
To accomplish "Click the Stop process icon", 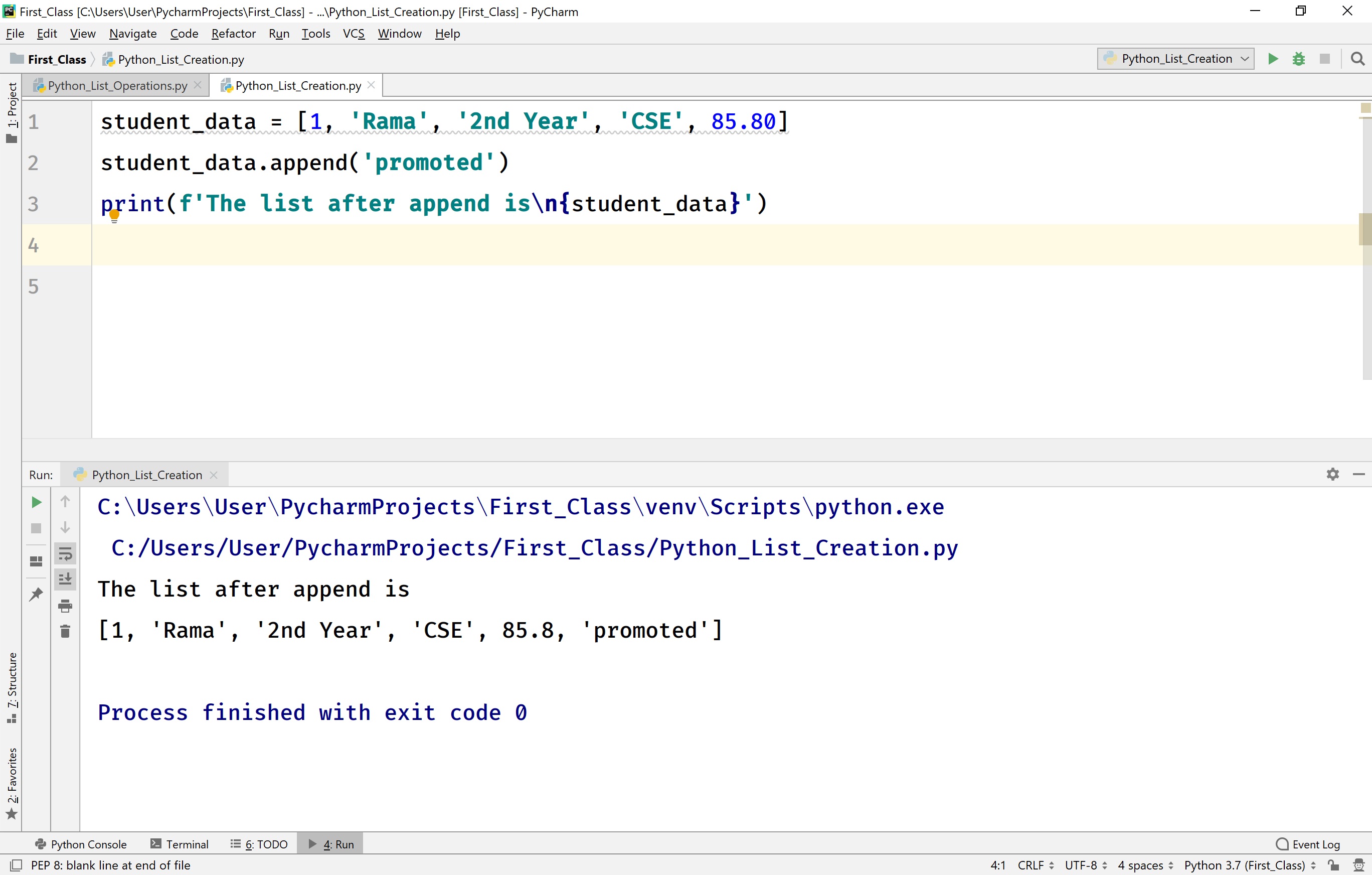I will (36, 528).
